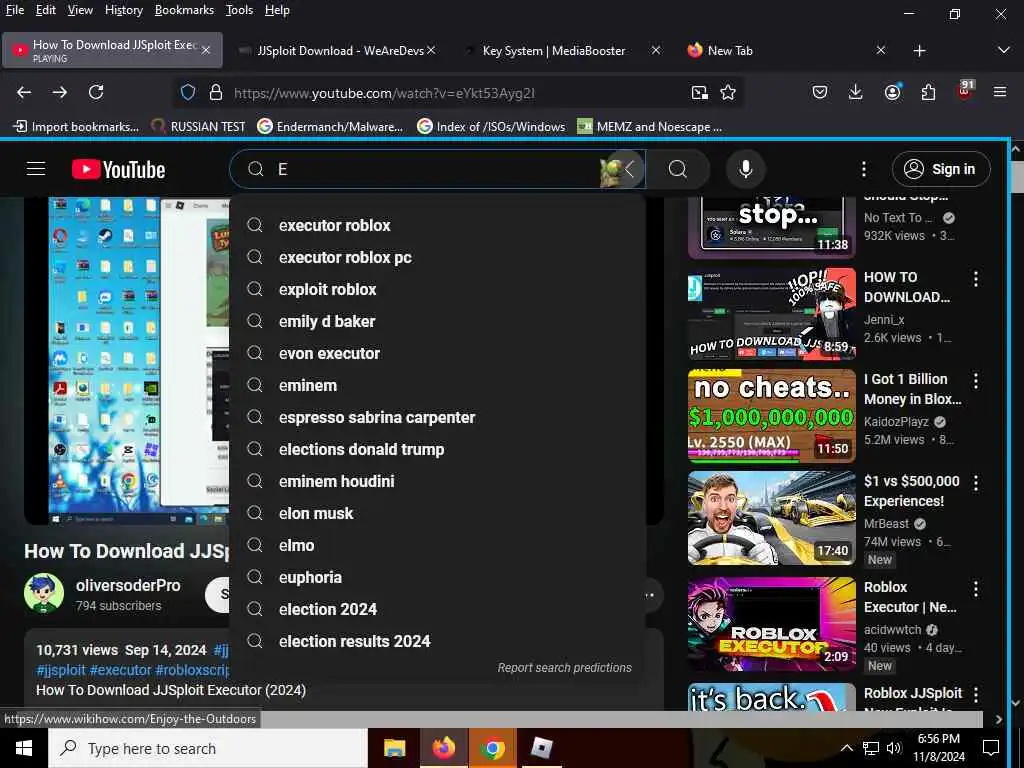Screen dimensions: 1024x768
Task: Go back with the browser back arrow
Action: point(24,93)
